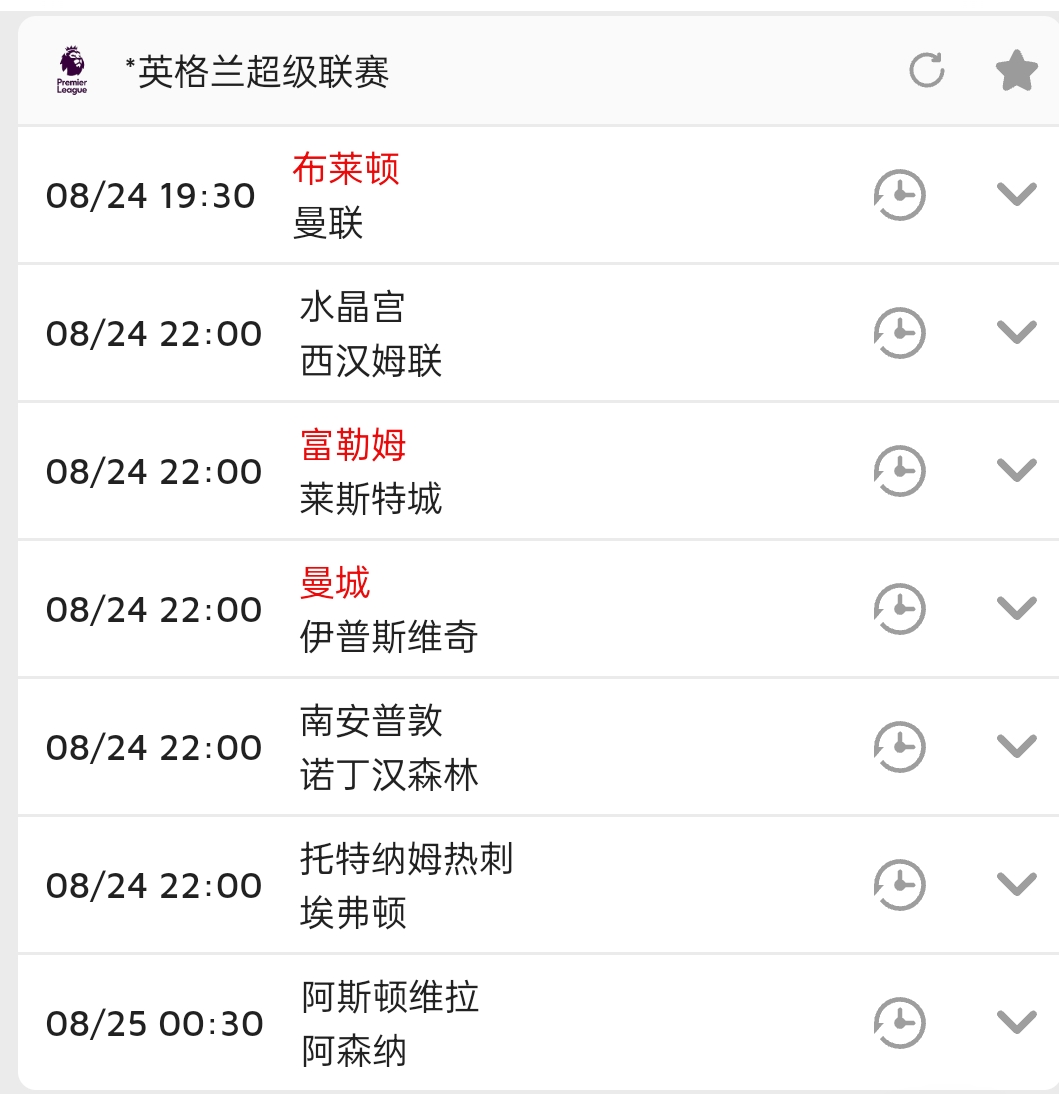
Task: Expand the 曼城 vs 伊普斯维奇 match row
Action: (1016, 608)
